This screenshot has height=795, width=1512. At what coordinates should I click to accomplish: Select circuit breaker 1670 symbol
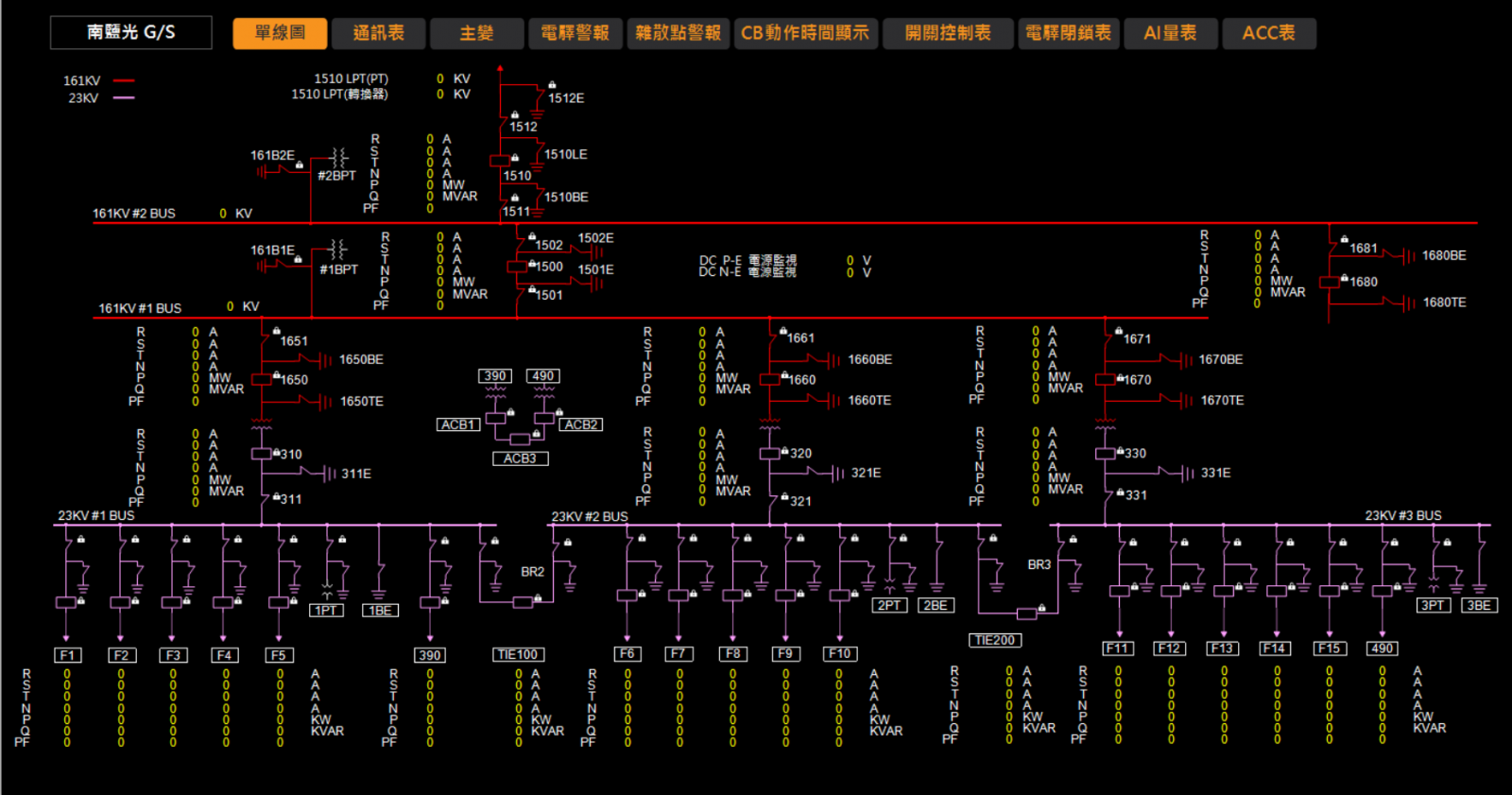[x=1105, y=379]
